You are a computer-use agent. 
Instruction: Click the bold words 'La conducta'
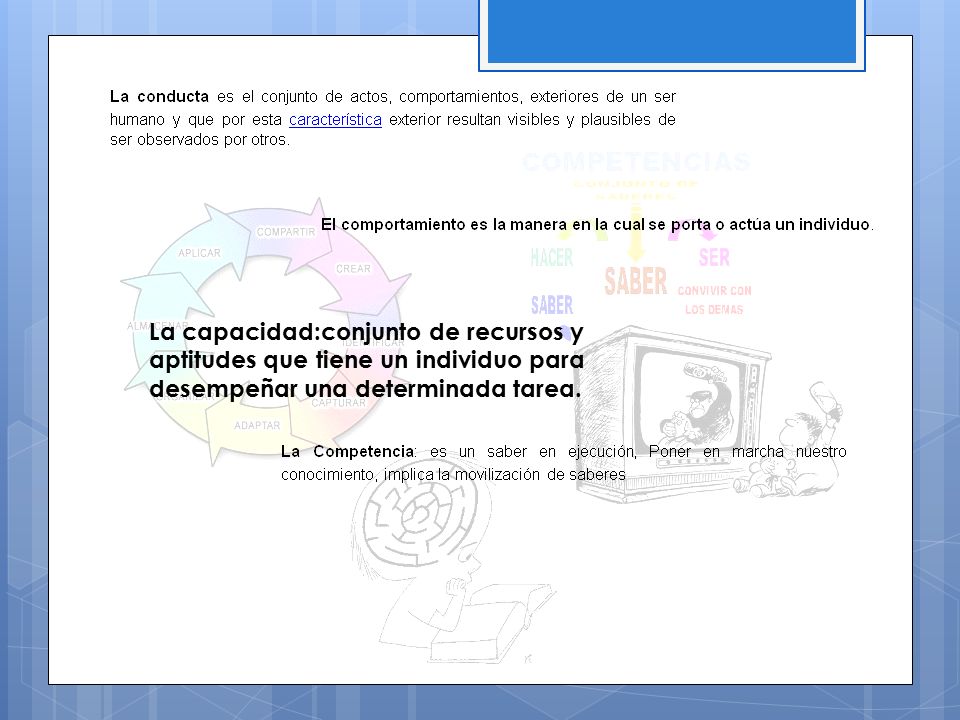point(159,97)
